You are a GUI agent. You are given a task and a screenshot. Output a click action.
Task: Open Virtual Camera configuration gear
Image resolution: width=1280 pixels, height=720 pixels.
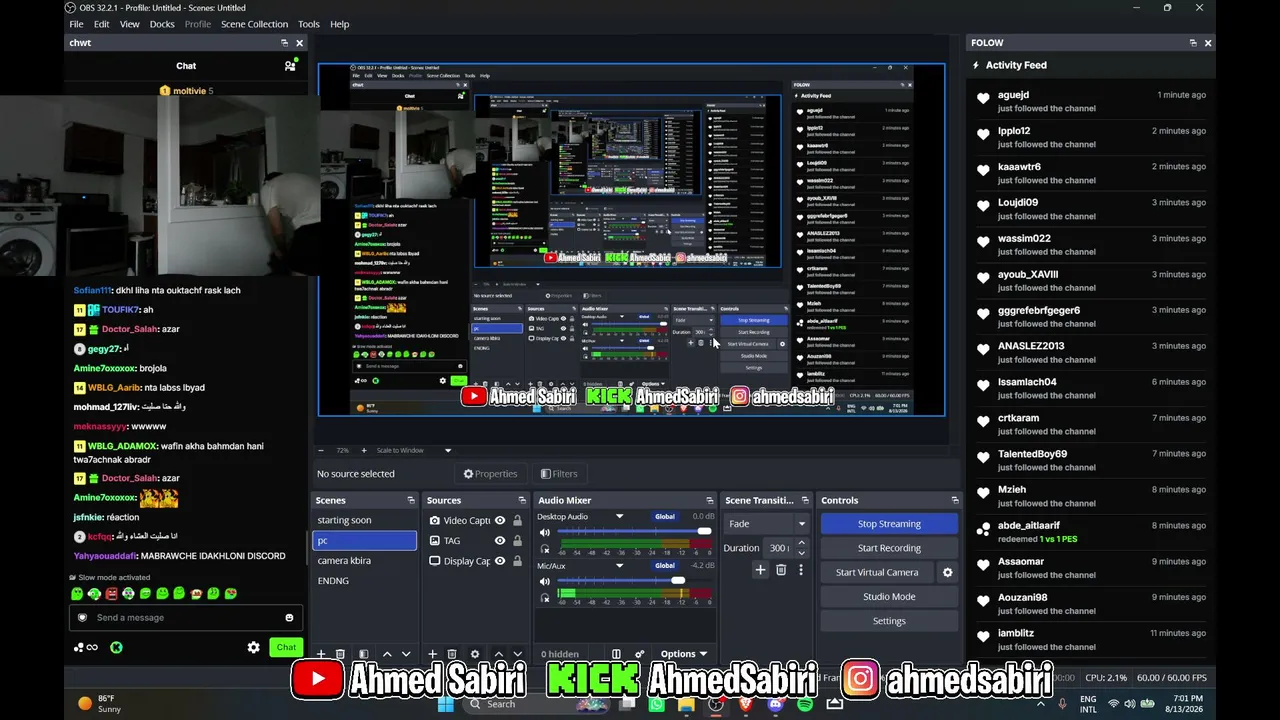coord(947,572)
